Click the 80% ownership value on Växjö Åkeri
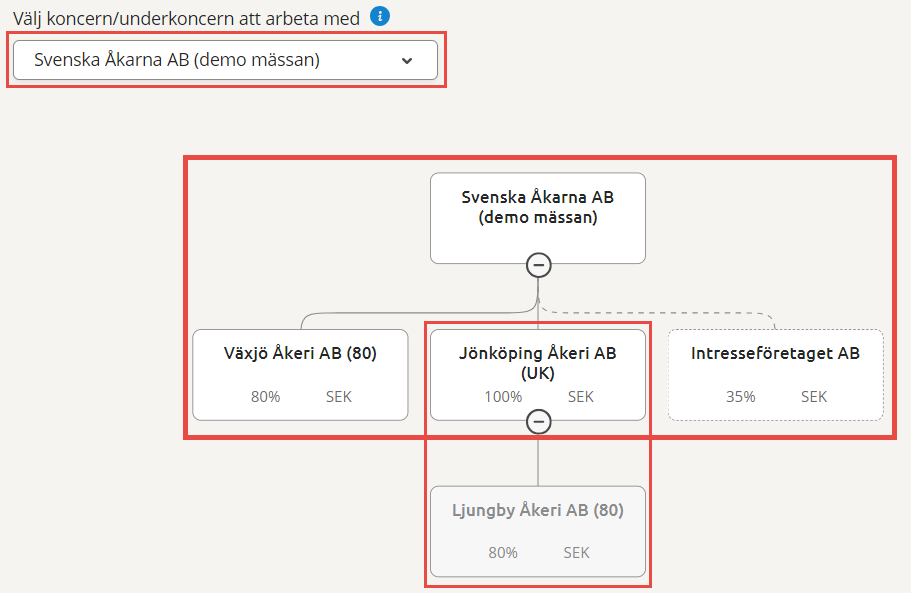Image resolution: width=911 pixels, height=593 pixels. pyautogui.click(x=266, y=397)
